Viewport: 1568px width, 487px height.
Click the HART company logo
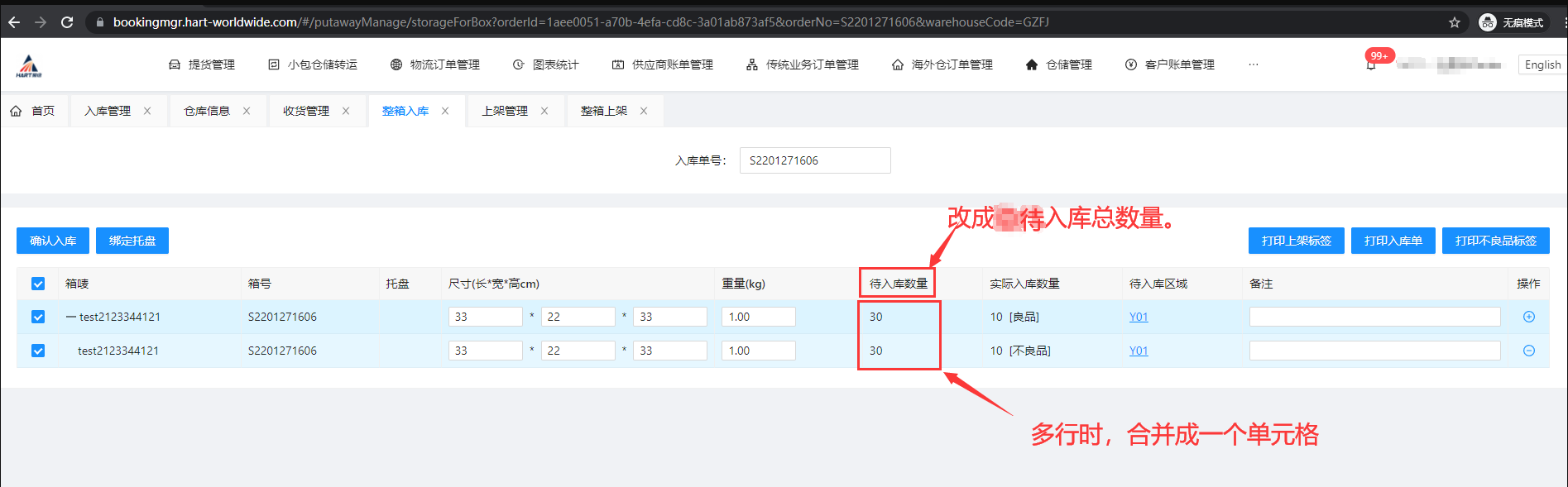tap(29, 65)
